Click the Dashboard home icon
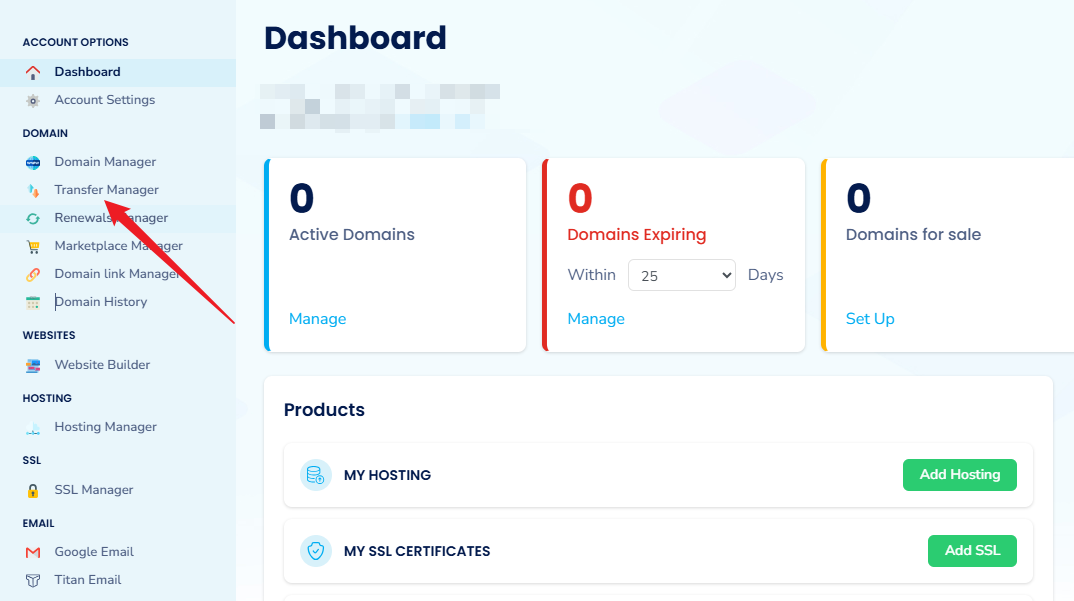 point(33,72)
